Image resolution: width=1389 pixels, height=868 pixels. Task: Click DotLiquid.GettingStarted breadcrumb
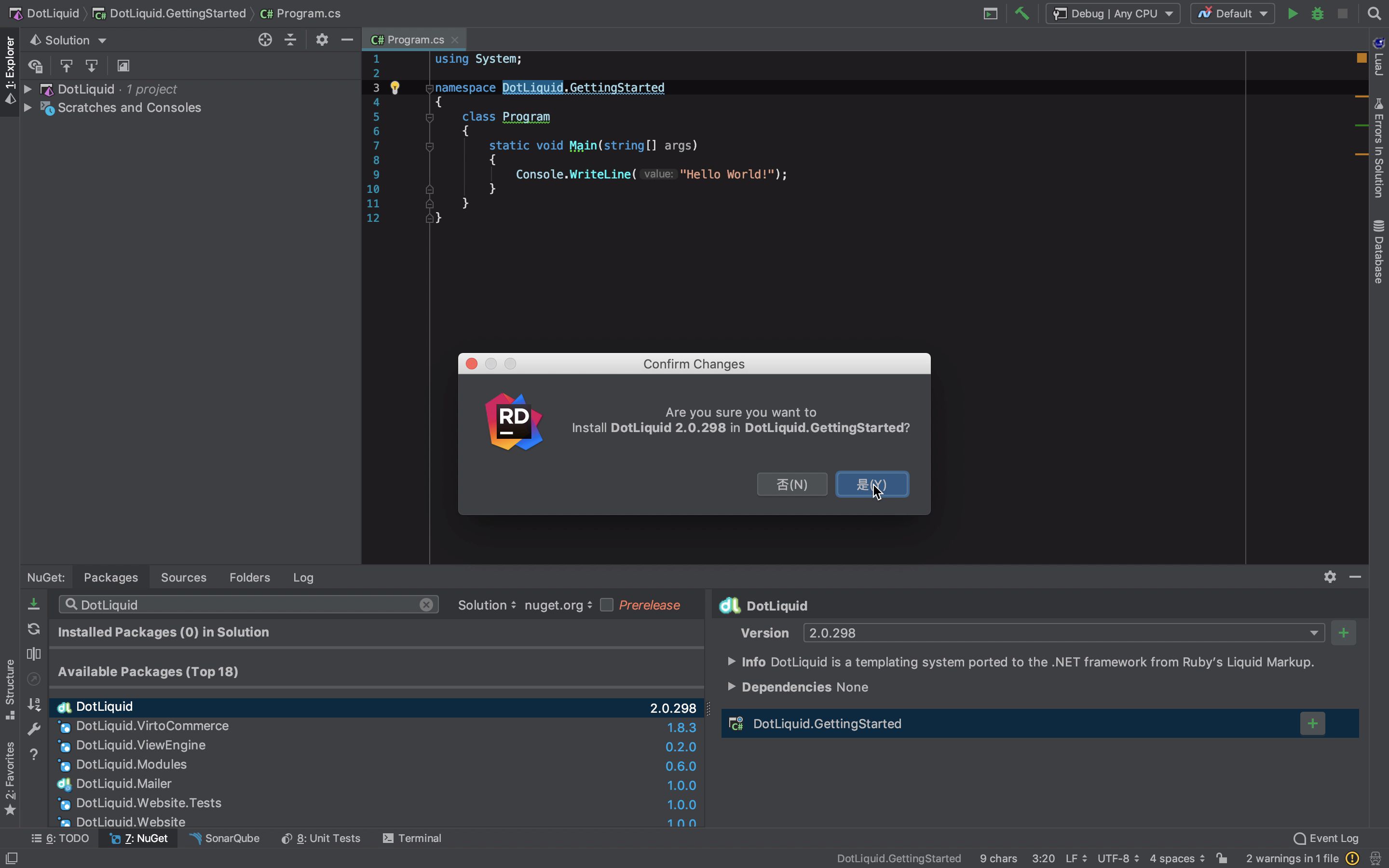(169, 13)
